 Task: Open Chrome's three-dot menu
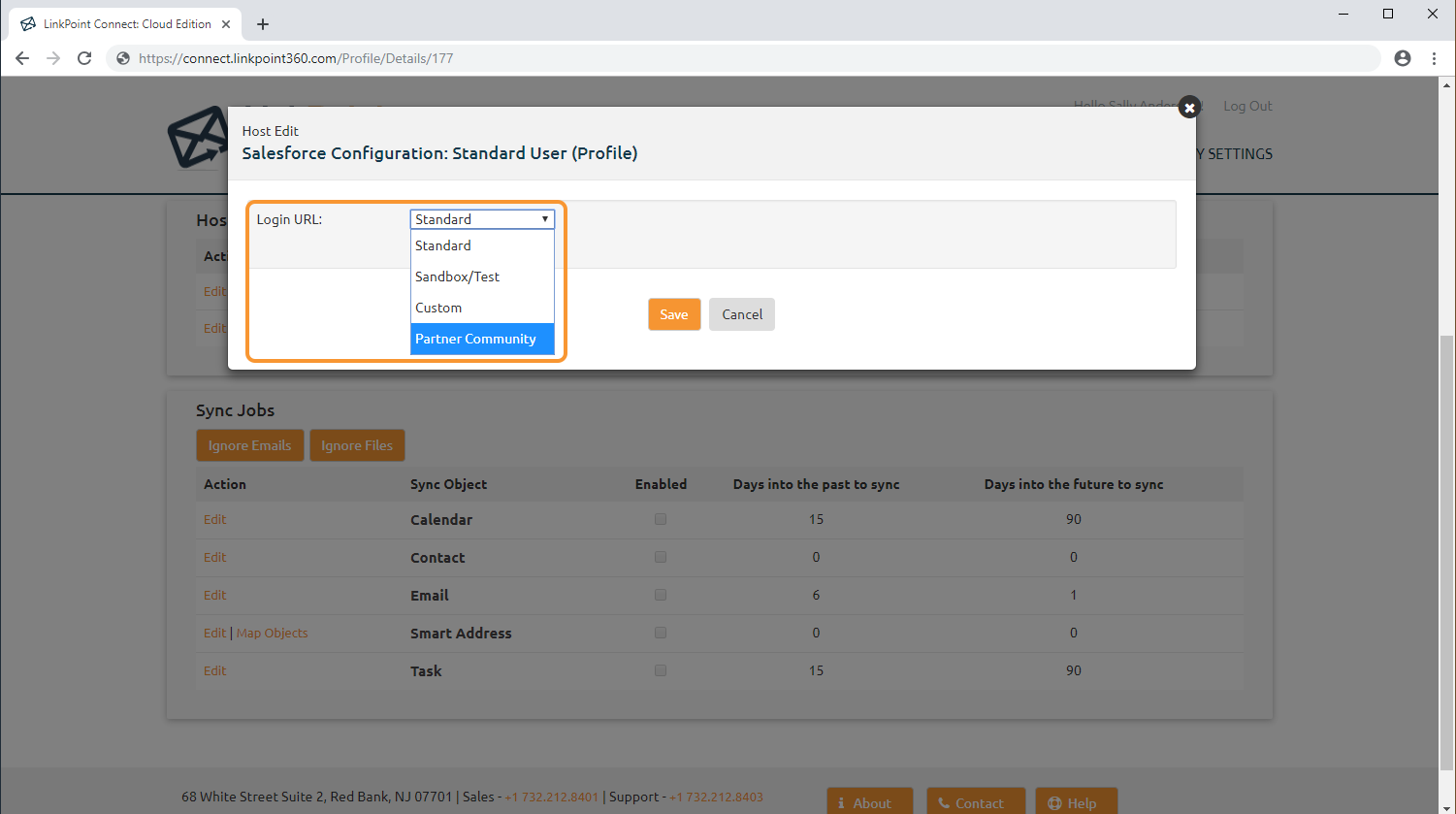click(x=1434, y=58)
